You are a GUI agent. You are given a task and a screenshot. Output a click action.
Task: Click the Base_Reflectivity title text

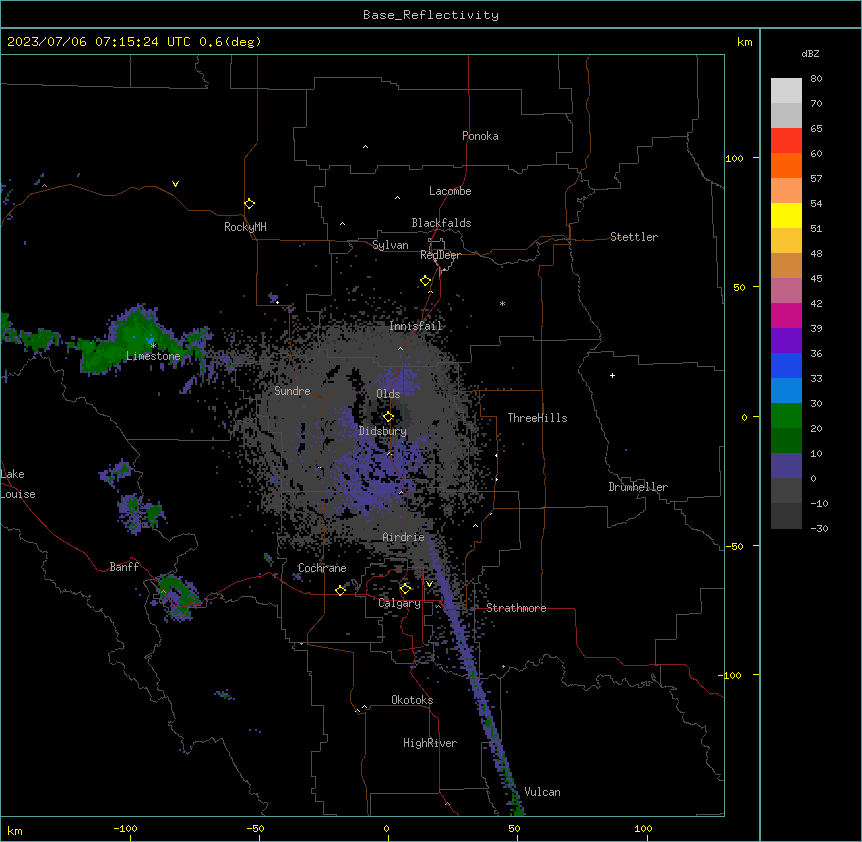coord(431,15)
